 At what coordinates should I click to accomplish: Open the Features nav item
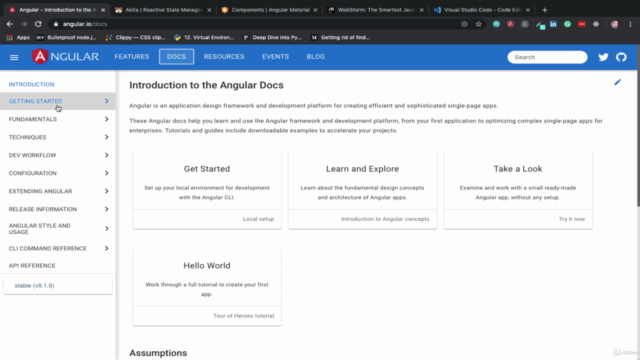(132, 57)
